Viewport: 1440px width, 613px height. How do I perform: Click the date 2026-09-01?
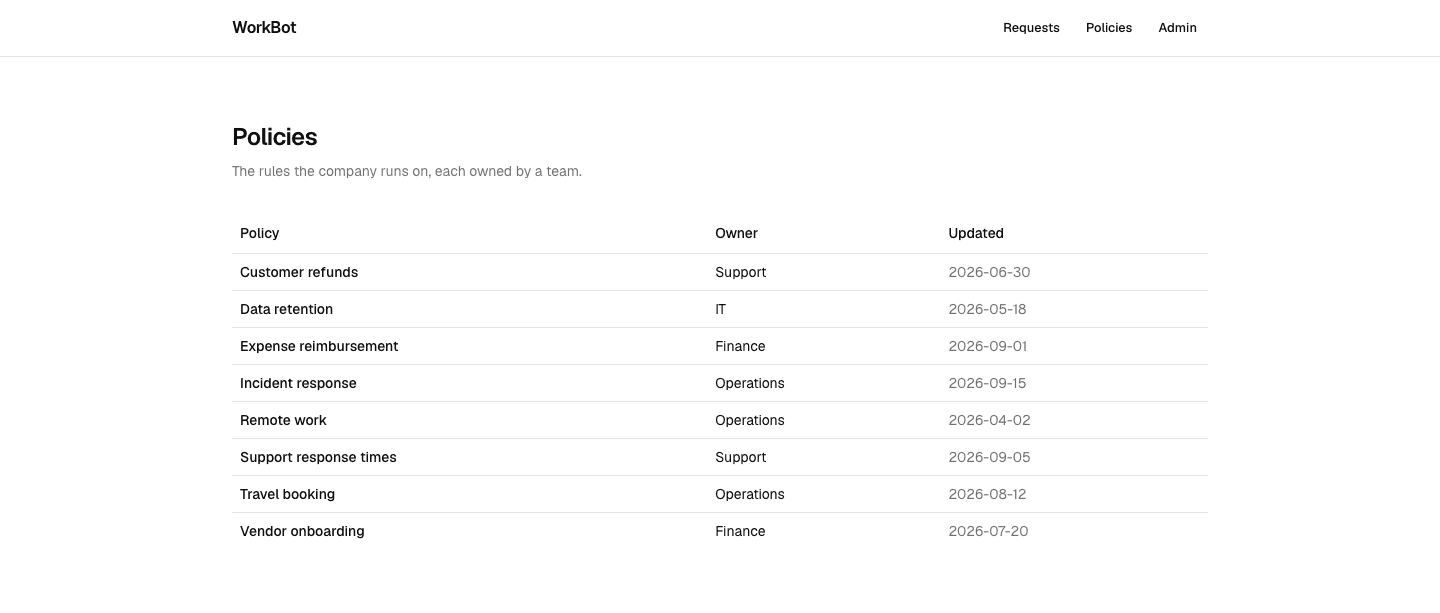pyautogui.click(x=987, y=346)
